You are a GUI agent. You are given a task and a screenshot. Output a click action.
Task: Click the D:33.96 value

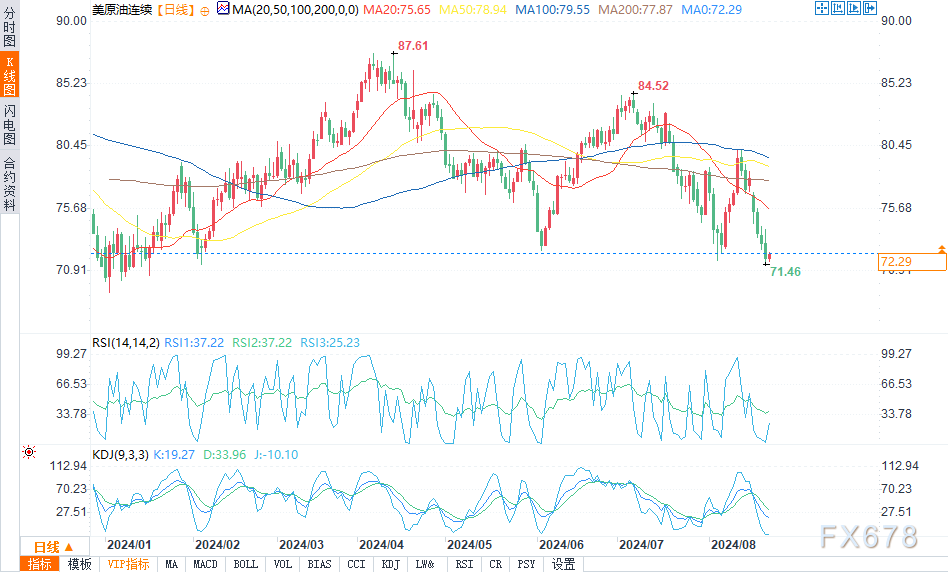tap(225, 455)
